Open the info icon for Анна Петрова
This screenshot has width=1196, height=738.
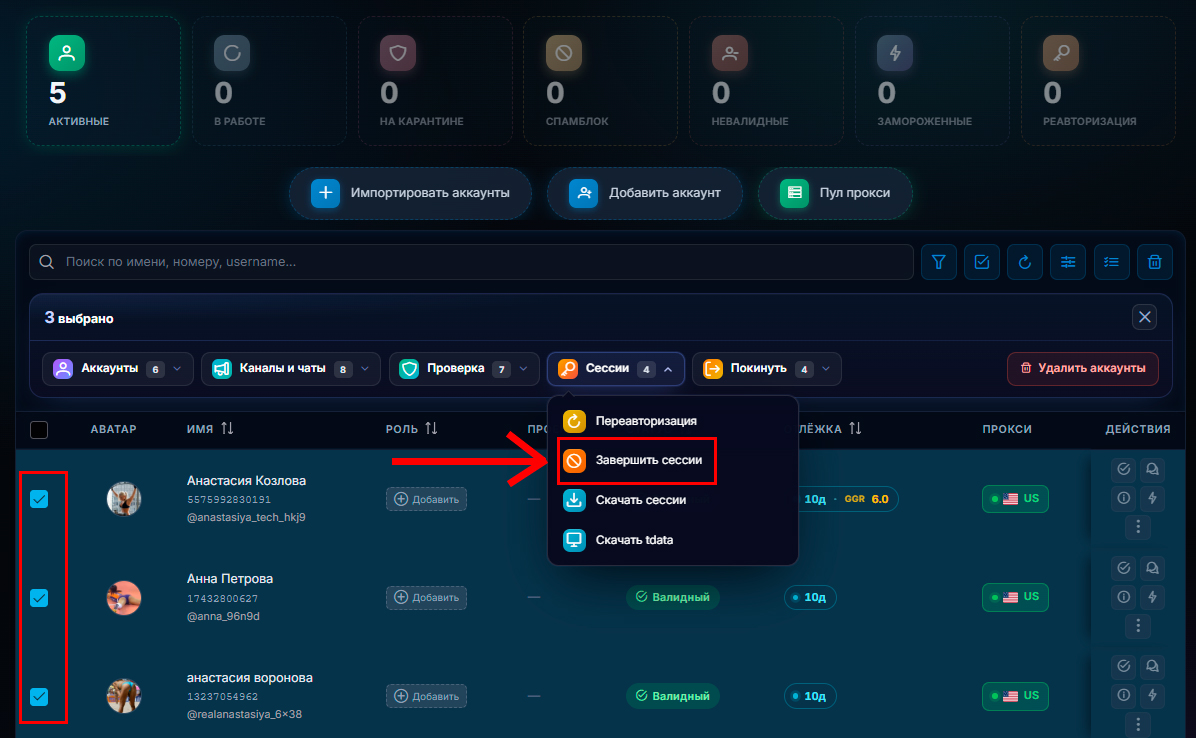1124,596
